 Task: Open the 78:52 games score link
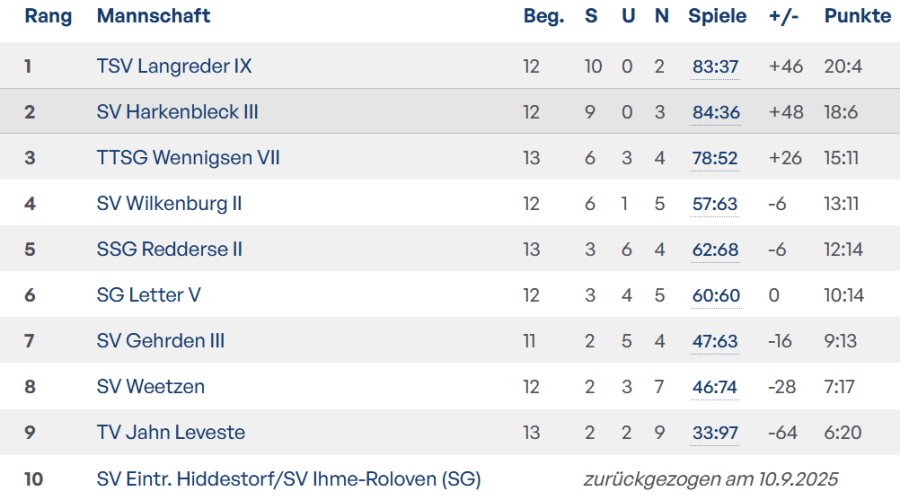click(x=715, y=158)
